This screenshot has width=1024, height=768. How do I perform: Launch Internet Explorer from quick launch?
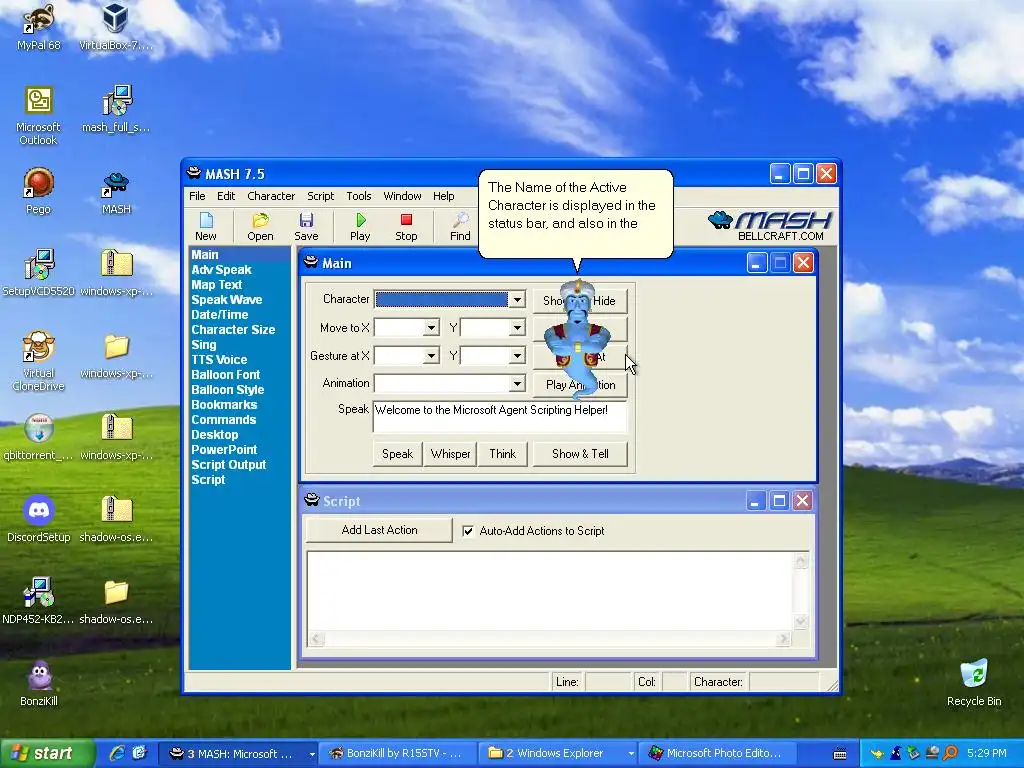(117, 753)
